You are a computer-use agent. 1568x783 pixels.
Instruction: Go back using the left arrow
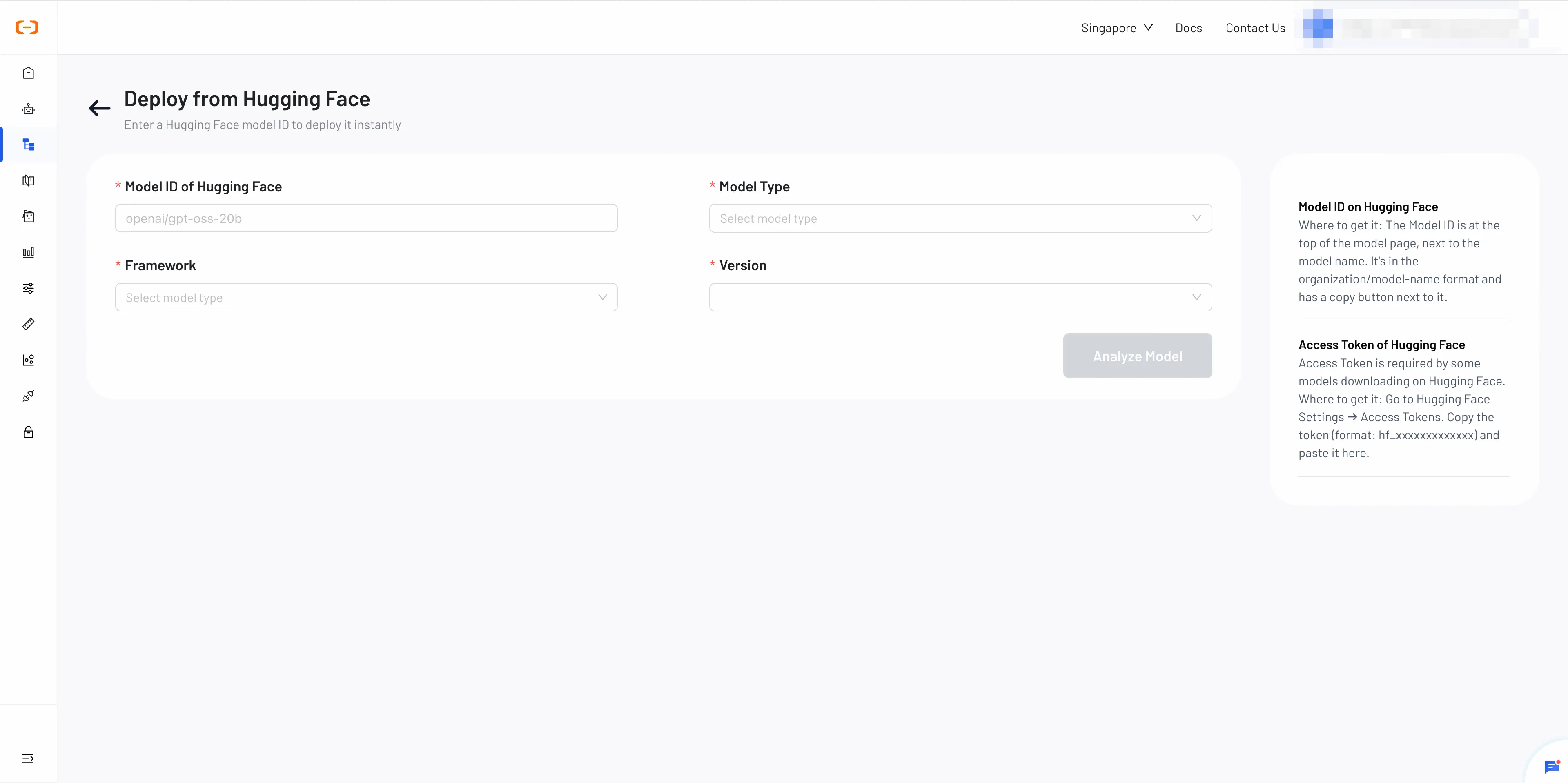click(99, 108)
